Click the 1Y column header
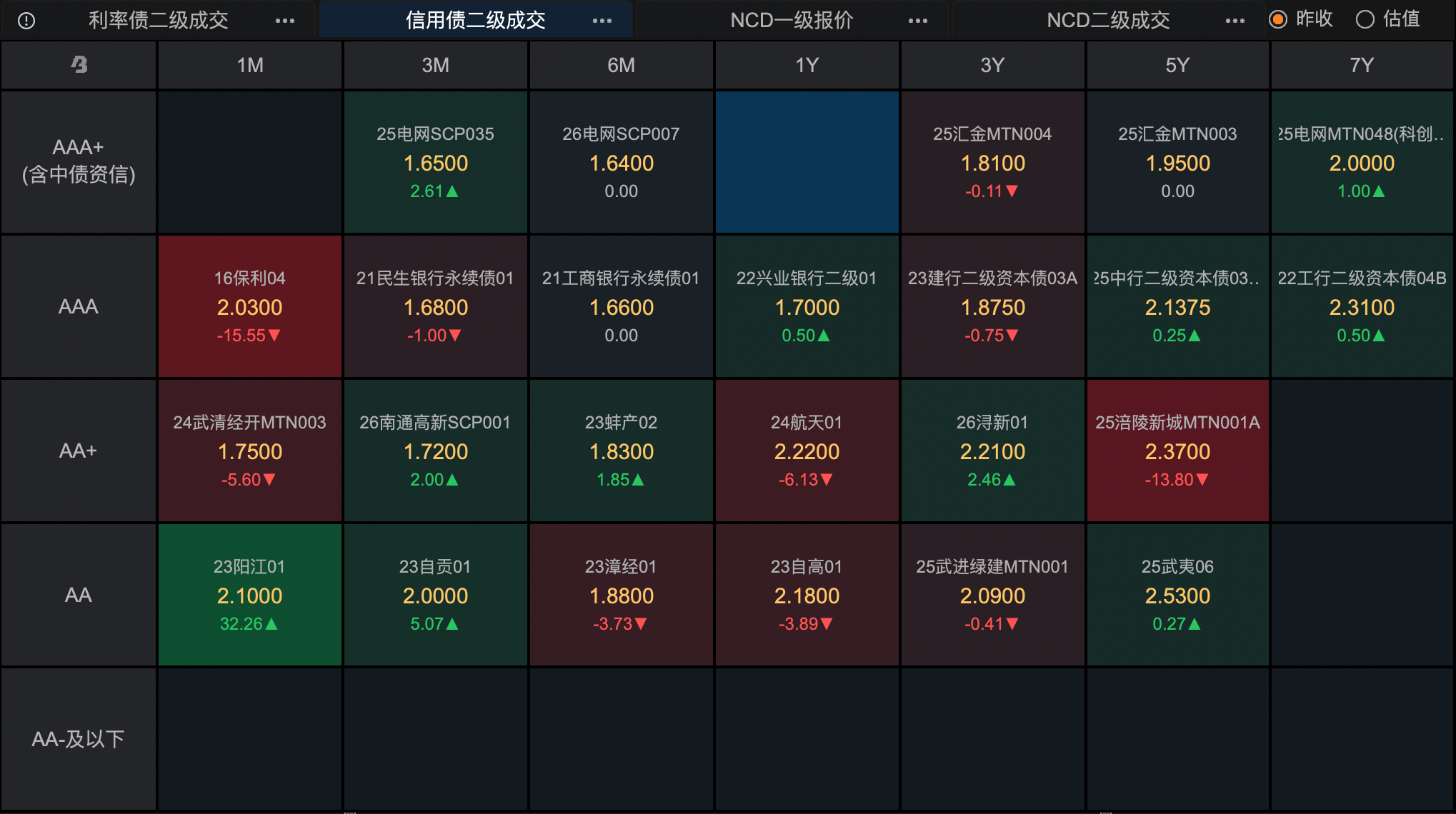Image resolution: width=1456 pixels, height=814 pixels. click(807, 65)
